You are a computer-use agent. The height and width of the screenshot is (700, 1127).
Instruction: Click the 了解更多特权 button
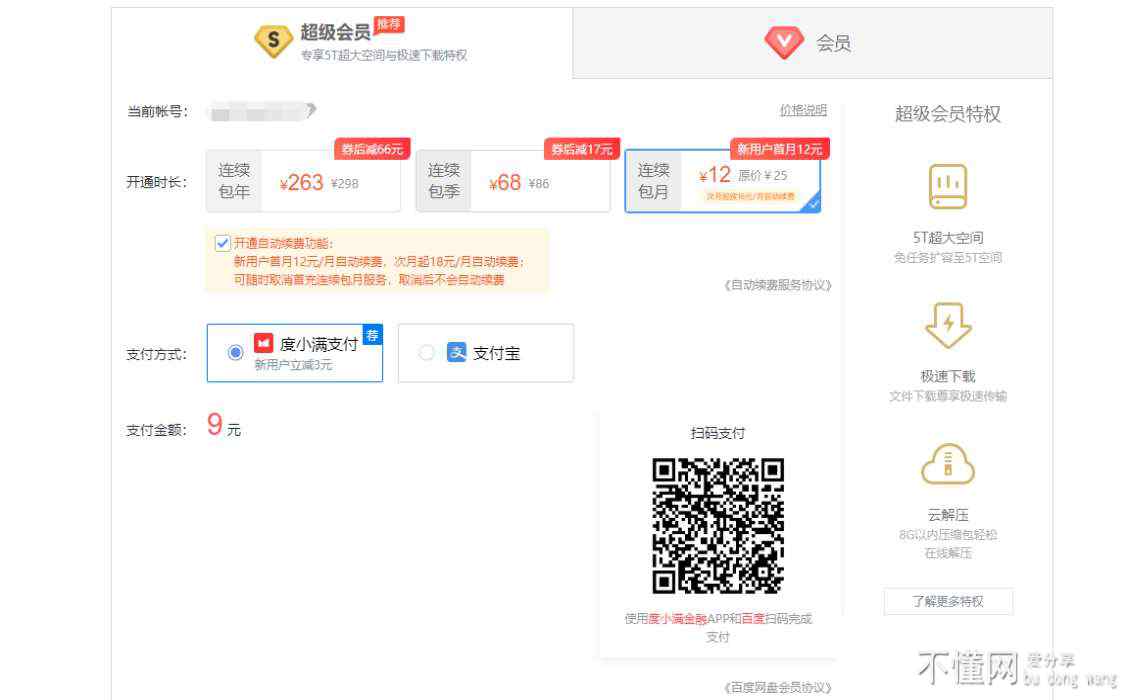948,602
